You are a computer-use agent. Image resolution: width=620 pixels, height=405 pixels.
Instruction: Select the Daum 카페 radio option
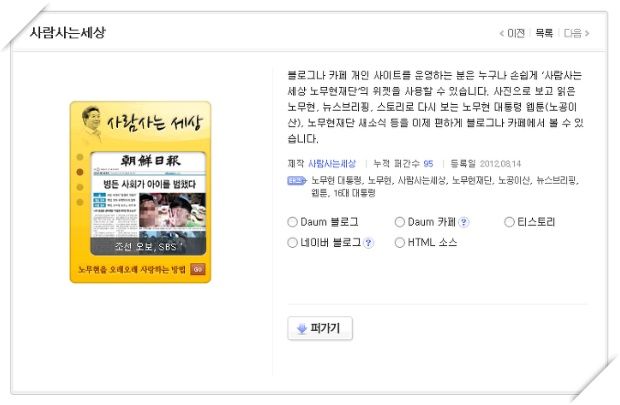pyautogui.click(x=400, y=222)
